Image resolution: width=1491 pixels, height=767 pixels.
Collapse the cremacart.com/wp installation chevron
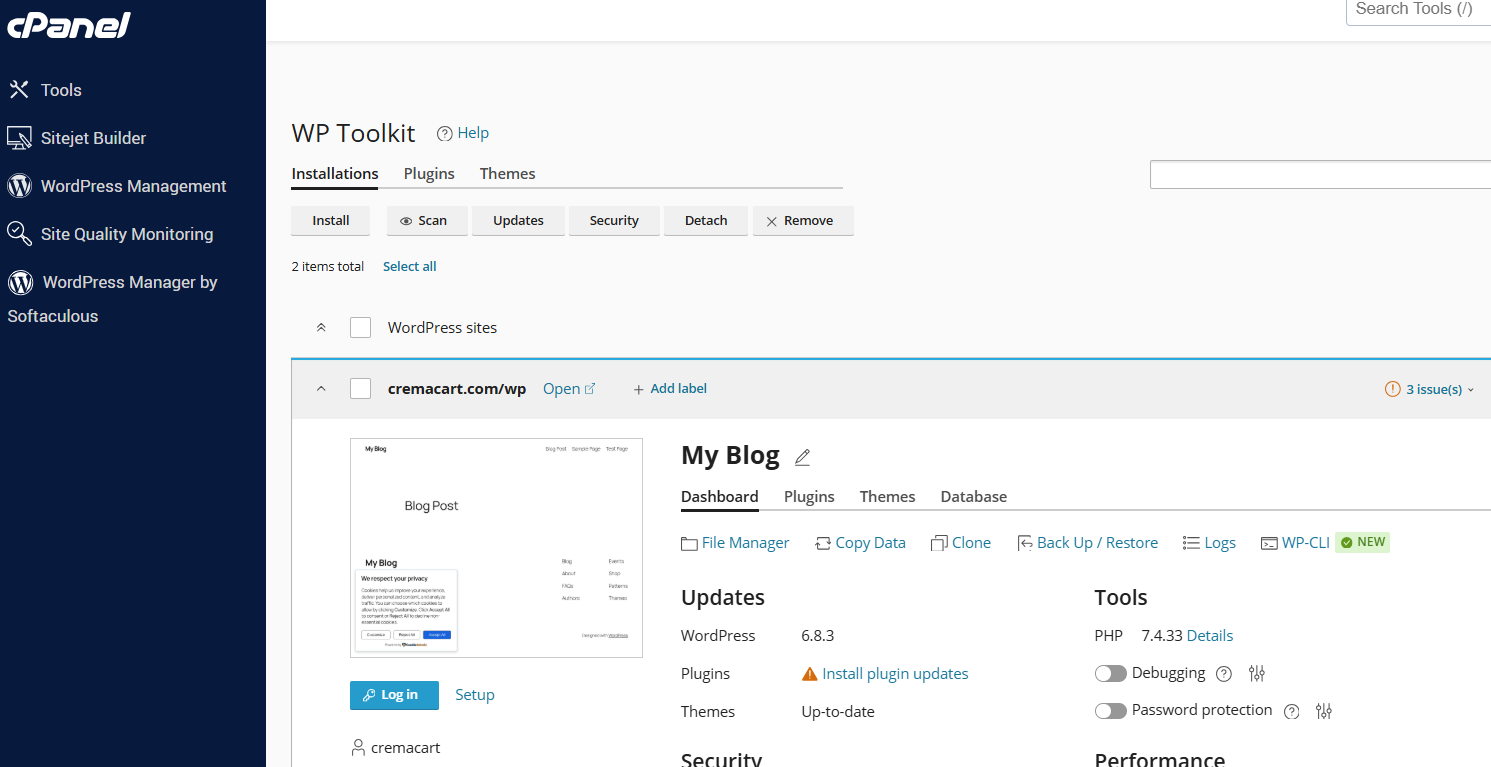tap(321, 389)
